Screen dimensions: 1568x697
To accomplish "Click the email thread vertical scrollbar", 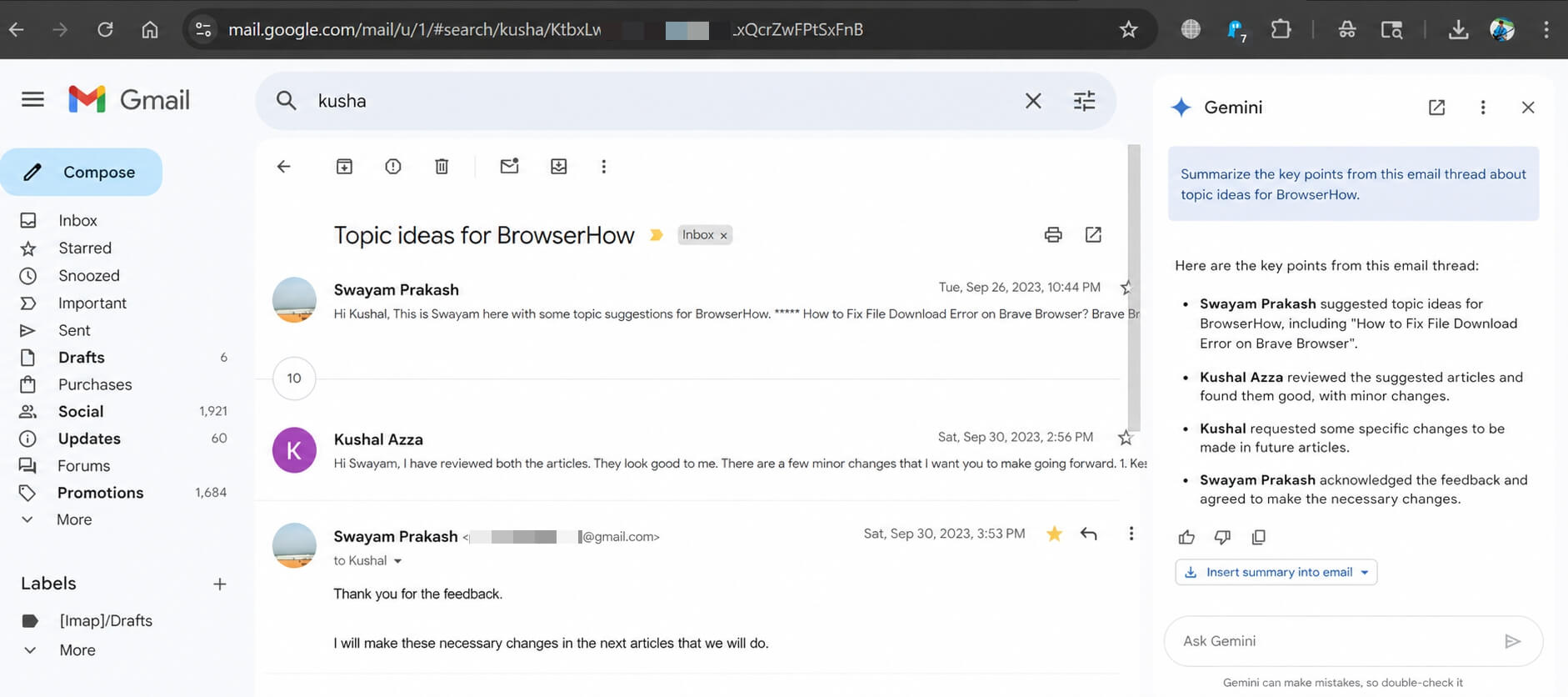I will click(x=1134, y=287).
